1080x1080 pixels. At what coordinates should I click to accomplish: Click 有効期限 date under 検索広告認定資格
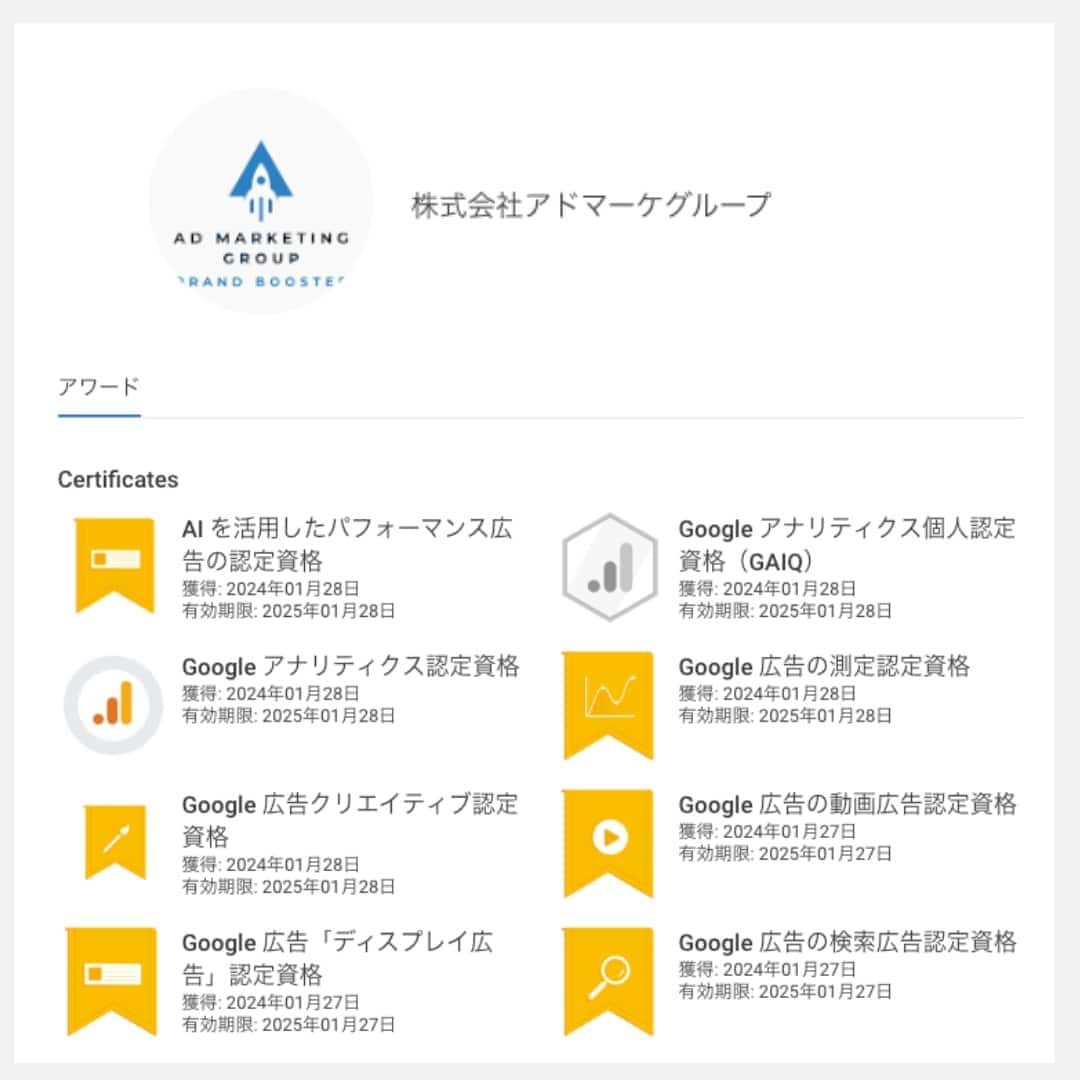tap(785, 991)
